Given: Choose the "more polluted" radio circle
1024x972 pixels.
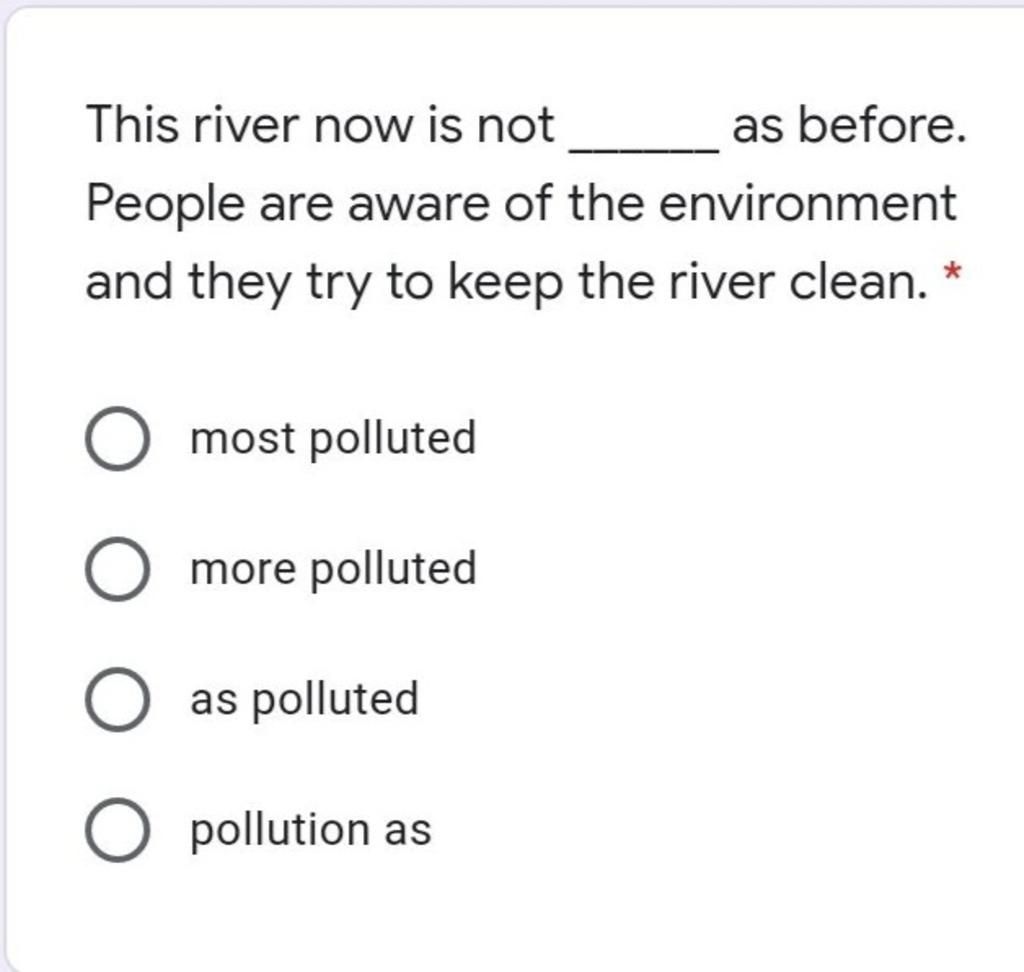Looking at the screenshot, I should [118, 569].
